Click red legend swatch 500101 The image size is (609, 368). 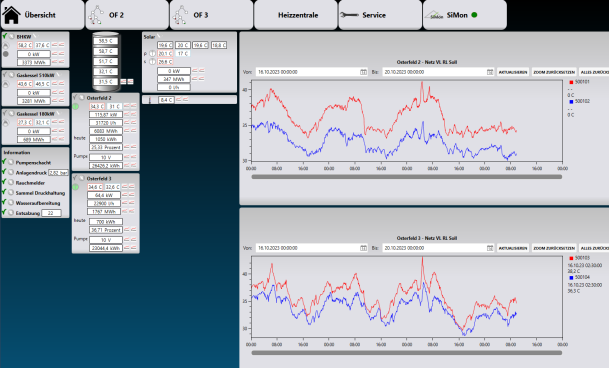pos(571,82)
